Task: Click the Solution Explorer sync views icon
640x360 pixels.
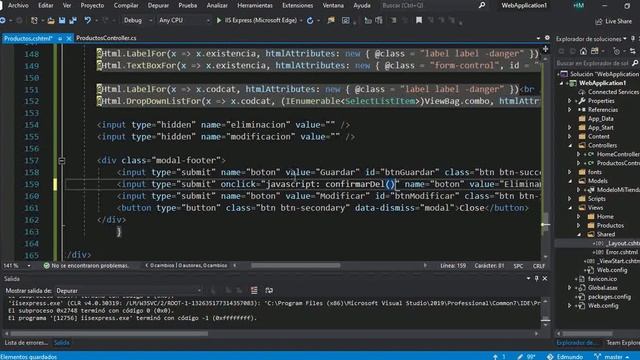Action: coord(633,51)
